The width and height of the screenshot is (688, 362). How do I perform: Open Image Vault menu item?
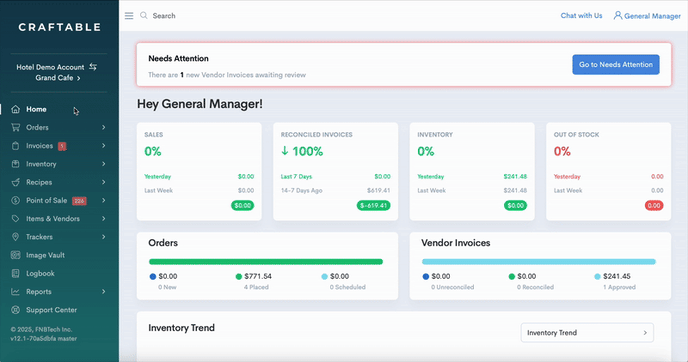(45, 255)
